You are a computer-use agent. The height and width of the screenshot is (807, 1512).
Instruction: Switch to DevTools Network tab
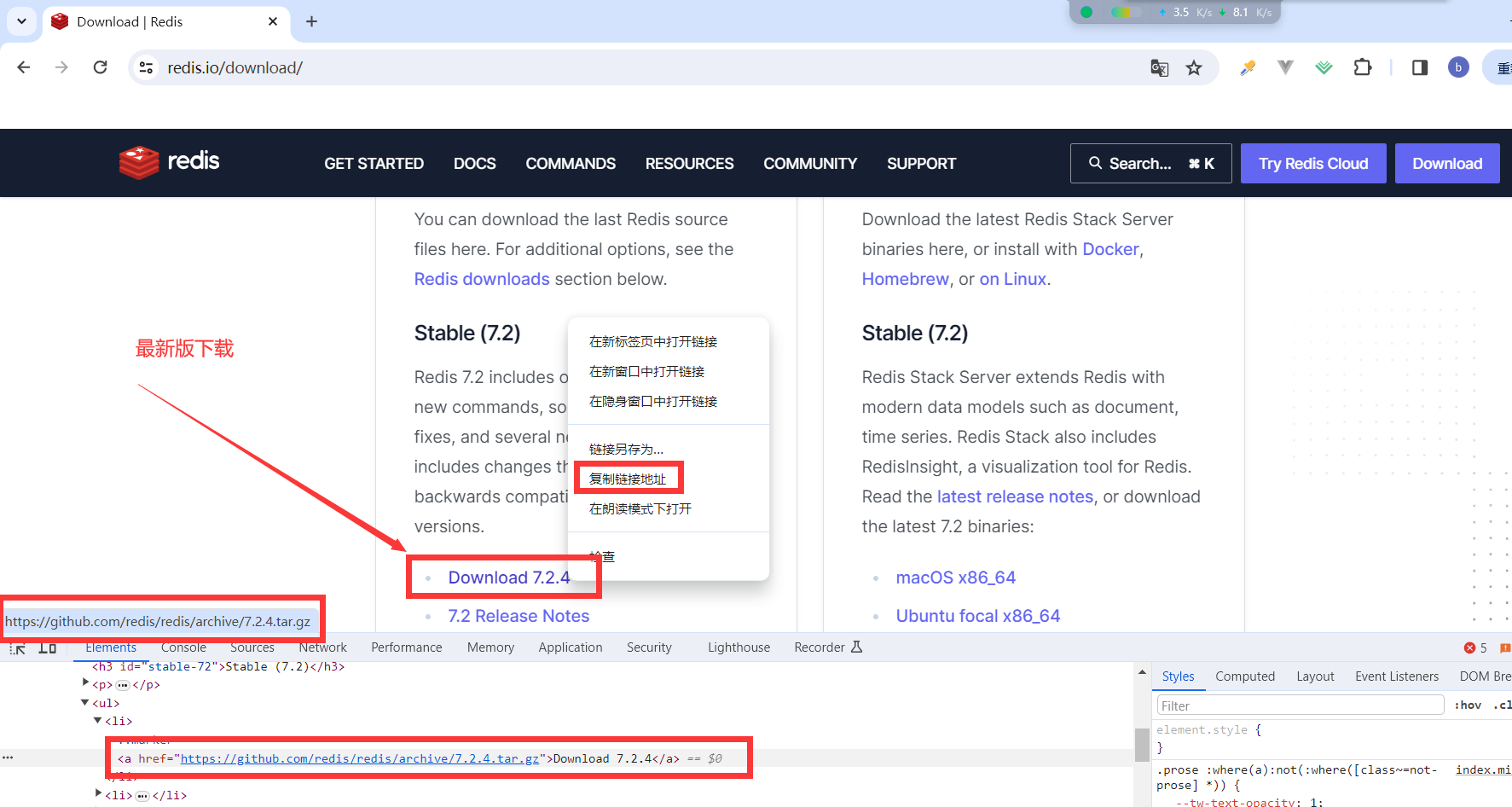point(322,647)
